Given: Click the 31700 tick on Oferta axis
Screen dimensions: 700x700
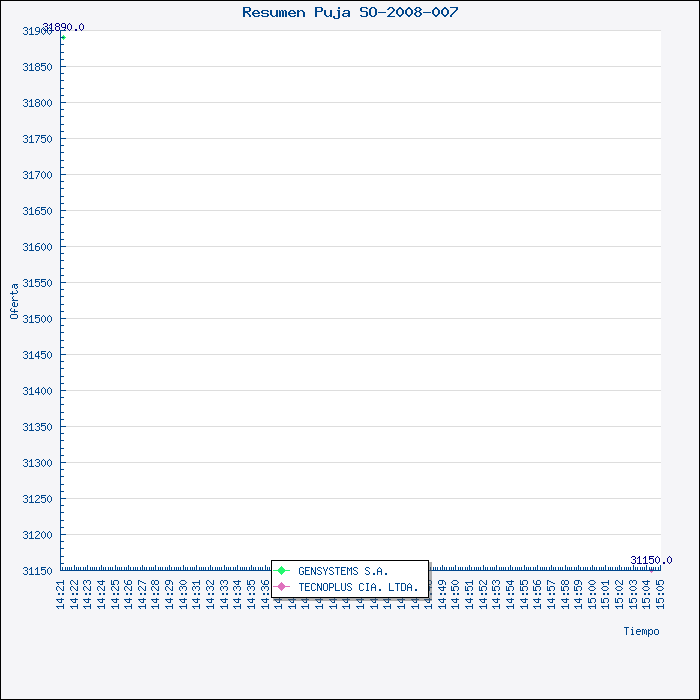Looking at the screenshot, I should pos(37,175).
